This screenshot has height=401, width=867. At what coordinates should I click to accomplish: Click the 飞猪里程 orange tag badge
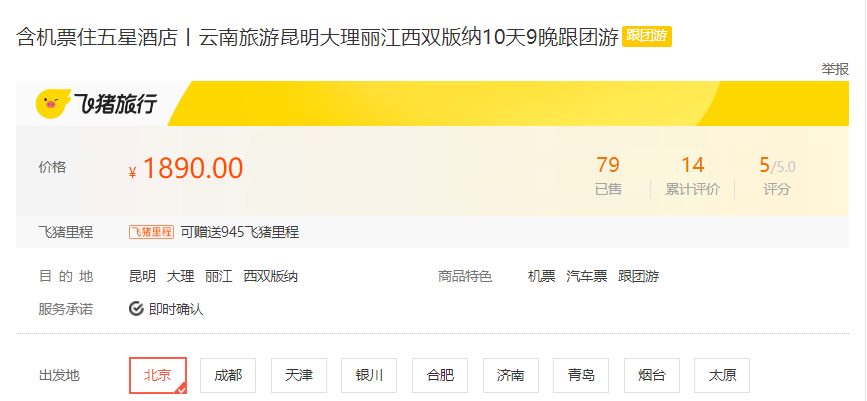(x=152, y=232)
